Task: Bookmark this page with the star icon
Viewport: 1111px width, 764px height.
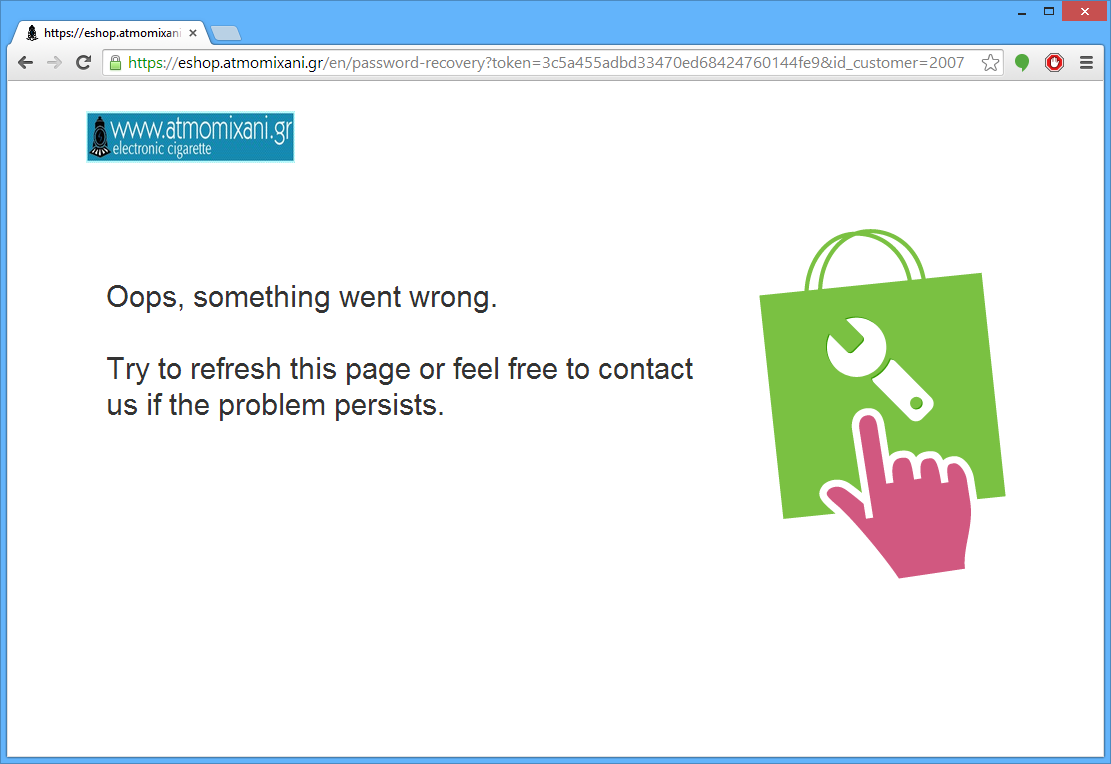Action: pyautogui.click(x=991, y=62)
